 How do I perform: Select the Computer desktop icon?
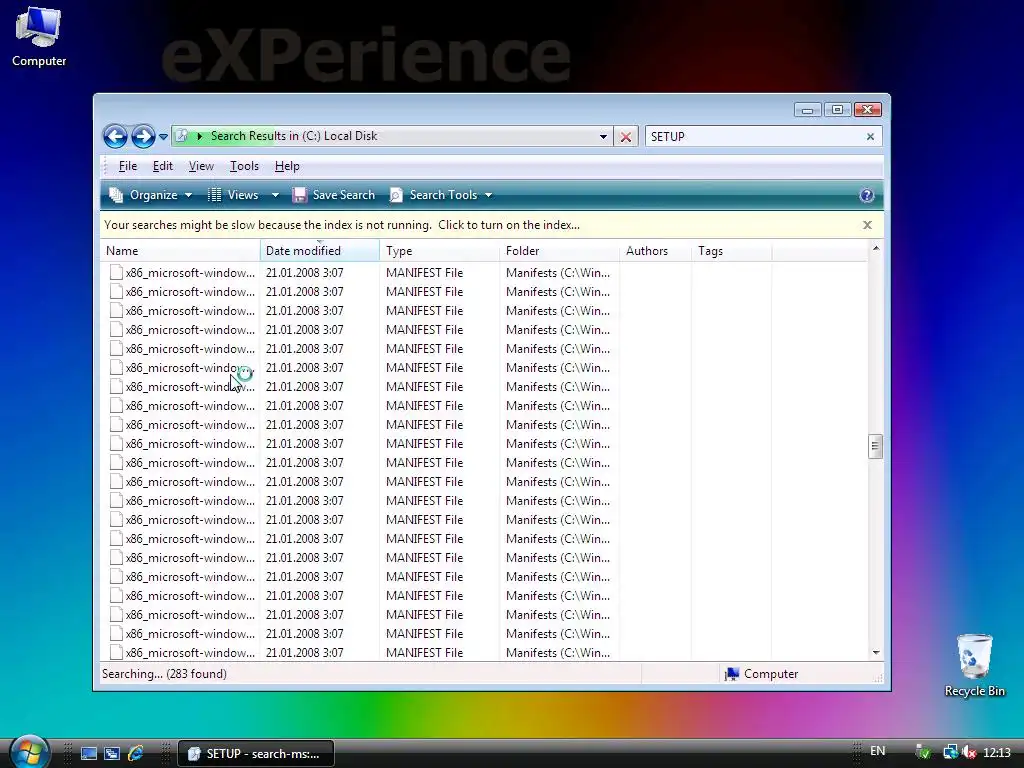tap(39, 37)
